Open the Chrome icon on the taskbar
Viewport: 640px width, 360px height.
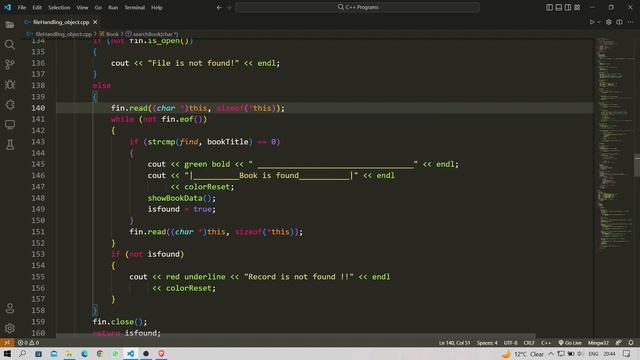[100, 354]
